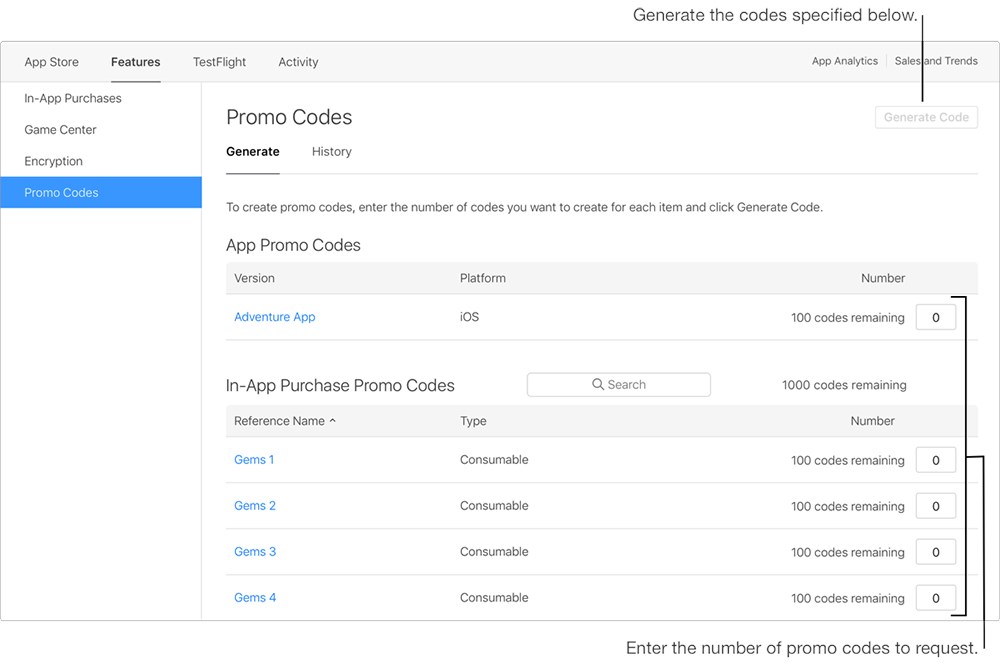The image size is (1000, 663).
Task: Select the Features tab
Action: point(136,62)
